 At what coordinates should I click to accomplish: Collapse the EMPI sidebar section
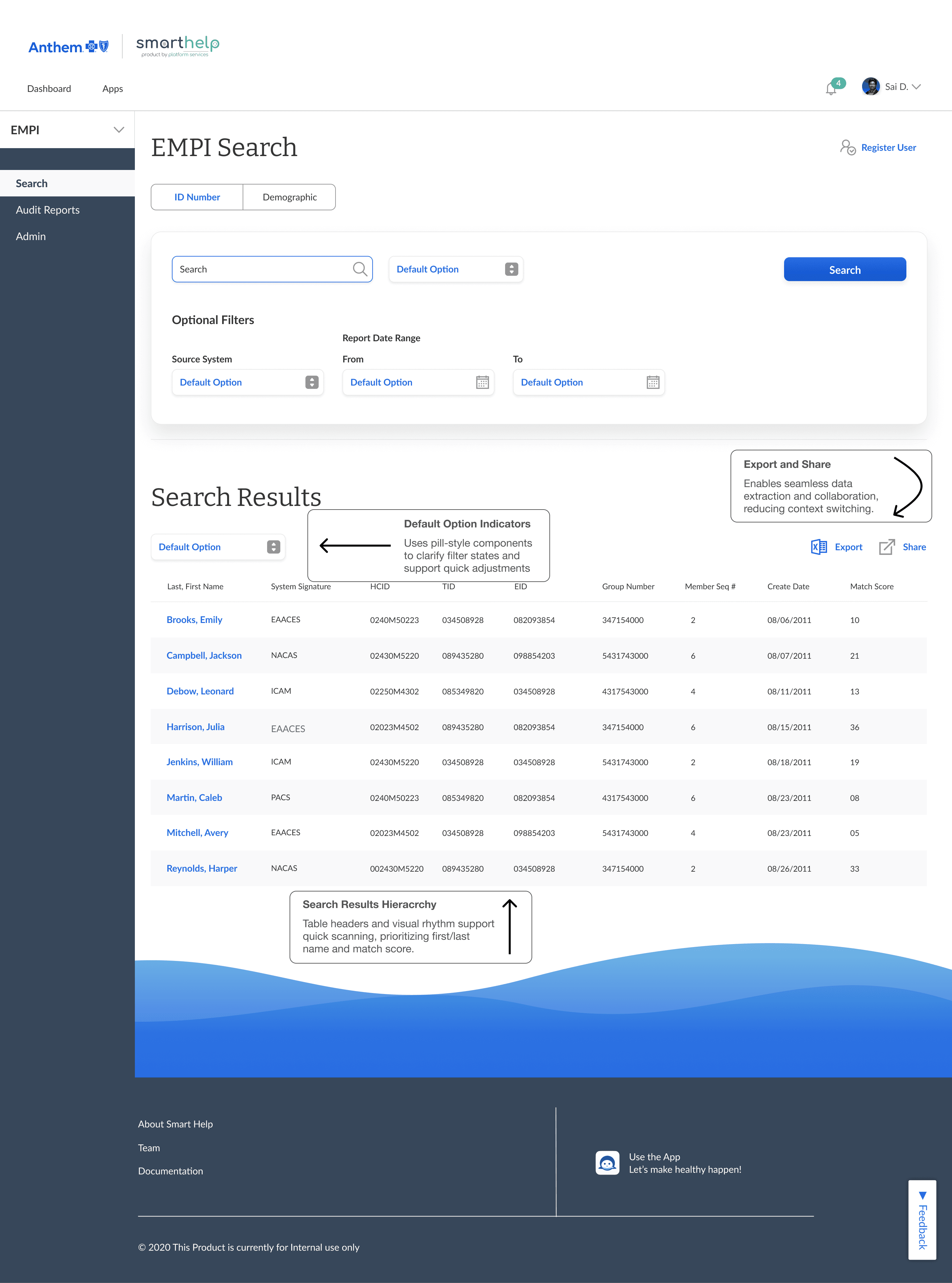[x=119, y=130]
